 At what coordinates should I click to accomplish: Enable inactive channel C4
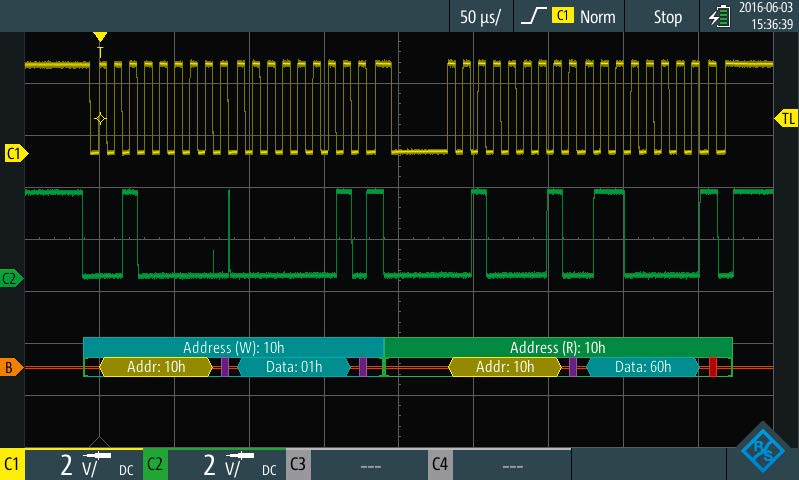[440, 465]
